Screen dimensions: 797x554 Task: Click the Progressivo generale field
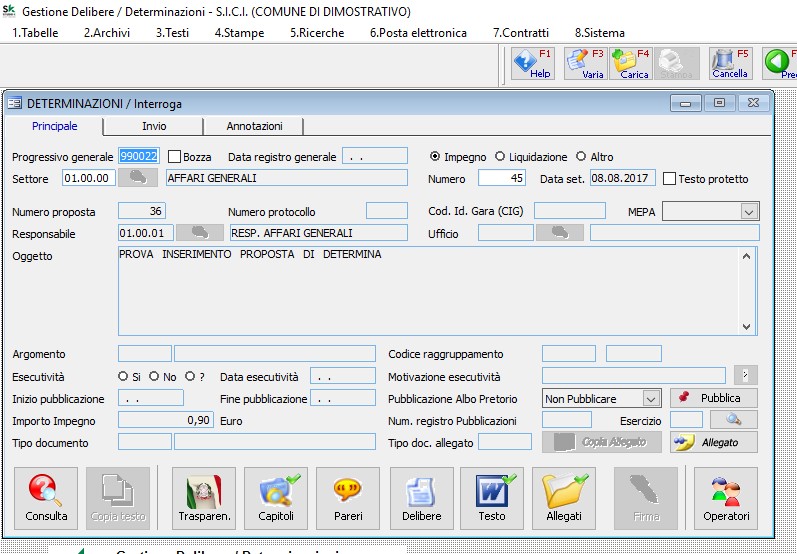point(139,156)
